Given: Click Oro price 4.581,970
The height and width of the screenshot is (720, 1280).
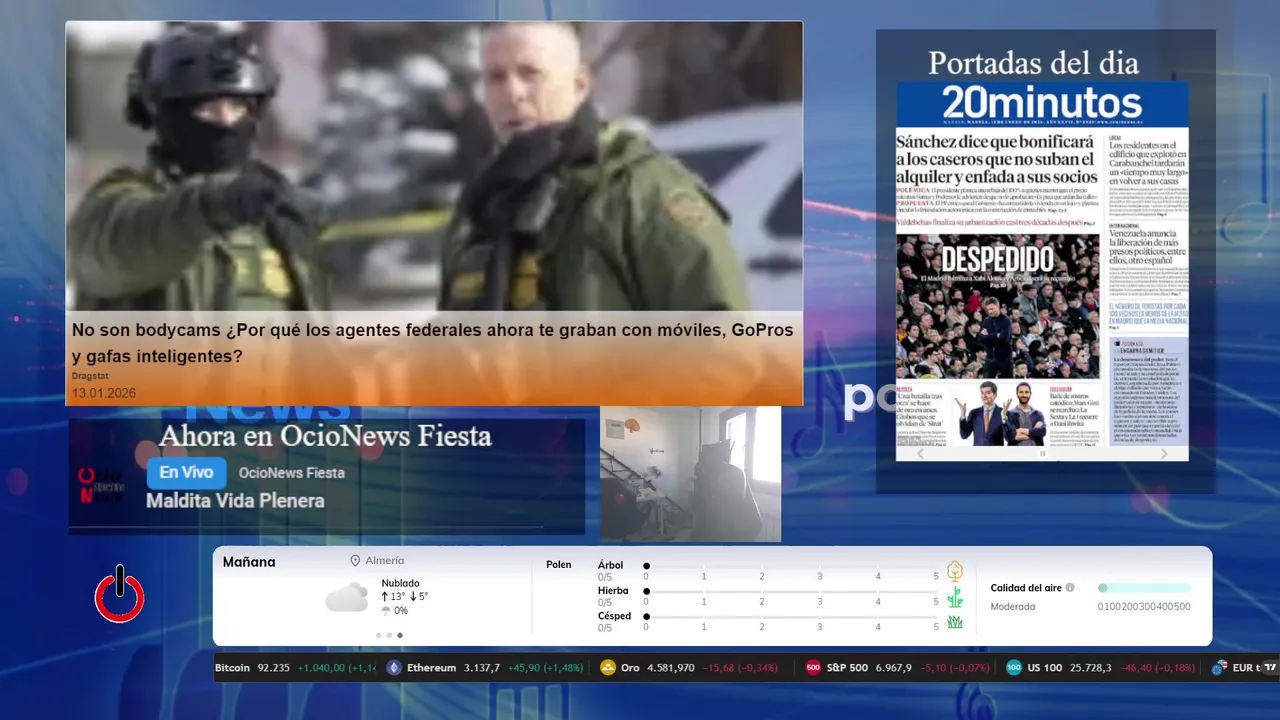Looking at the screenshot, I should pyautogui.click(x=671, y=668).
